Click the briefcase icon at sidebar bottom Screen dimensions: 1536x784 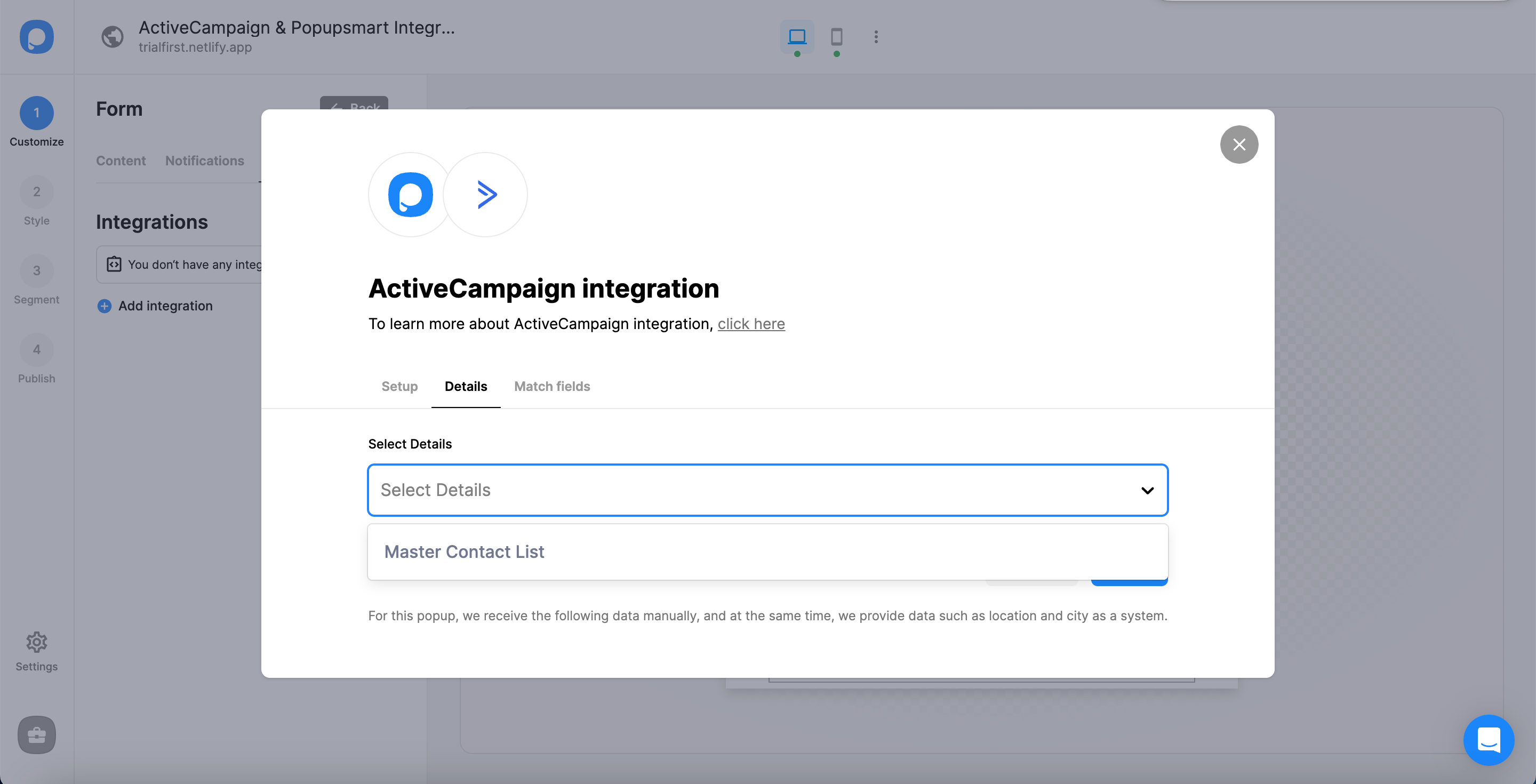(36, 734)
